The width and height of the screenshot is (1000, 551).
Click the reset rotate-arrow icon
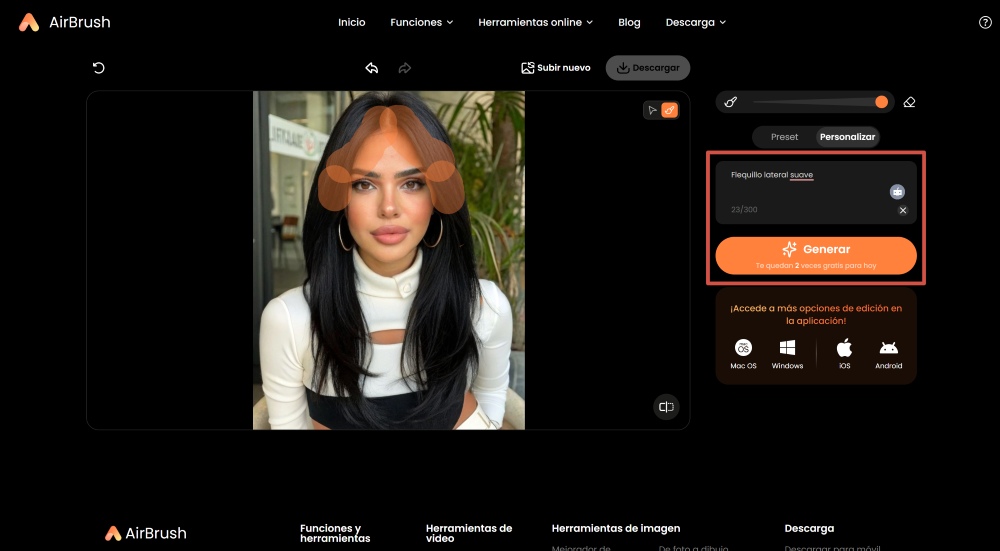click(98, 68)
